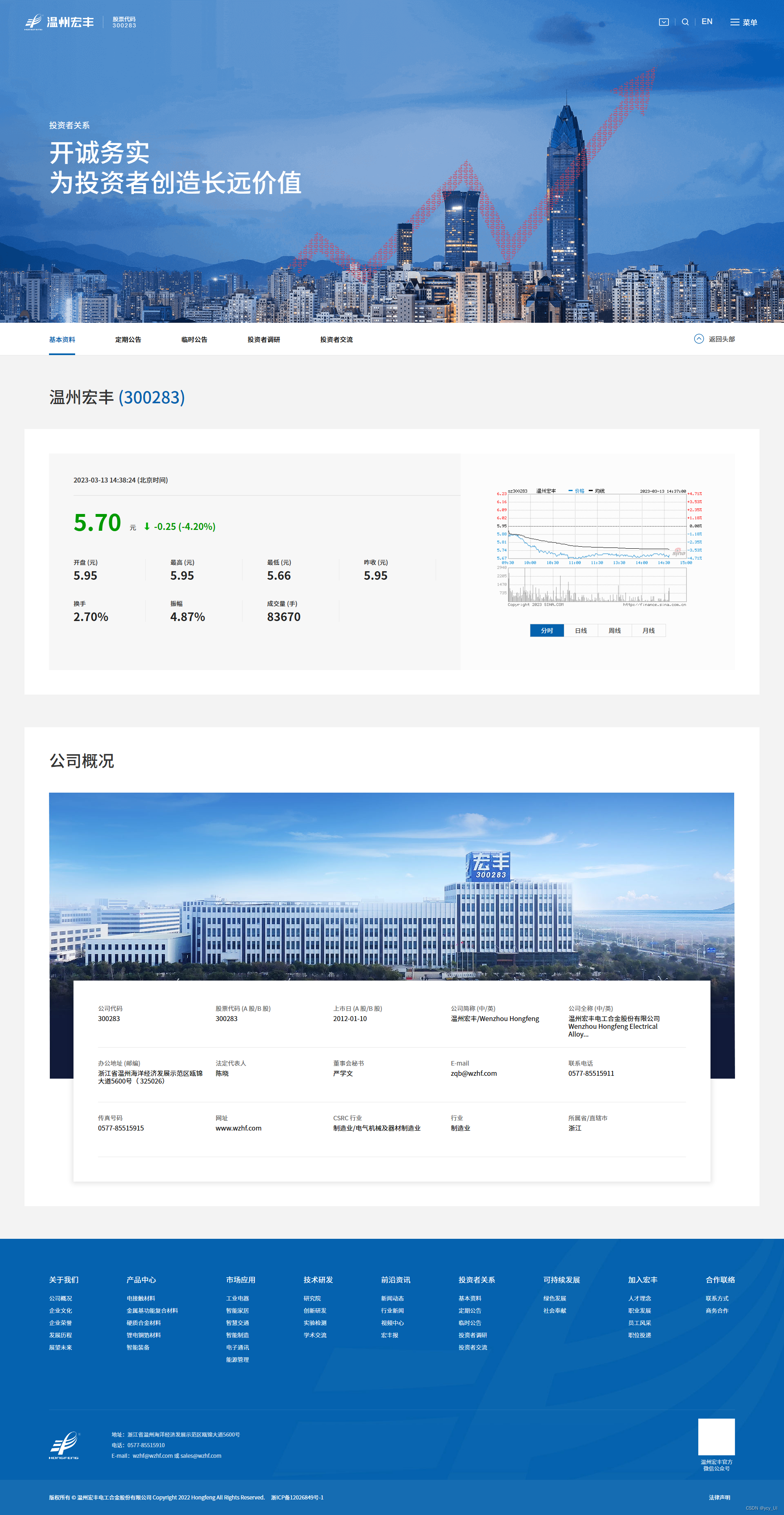Viewport: 784px width, 1515px height.
Task: Open the 法律声明 link
Action: [x=719, y=1497]
